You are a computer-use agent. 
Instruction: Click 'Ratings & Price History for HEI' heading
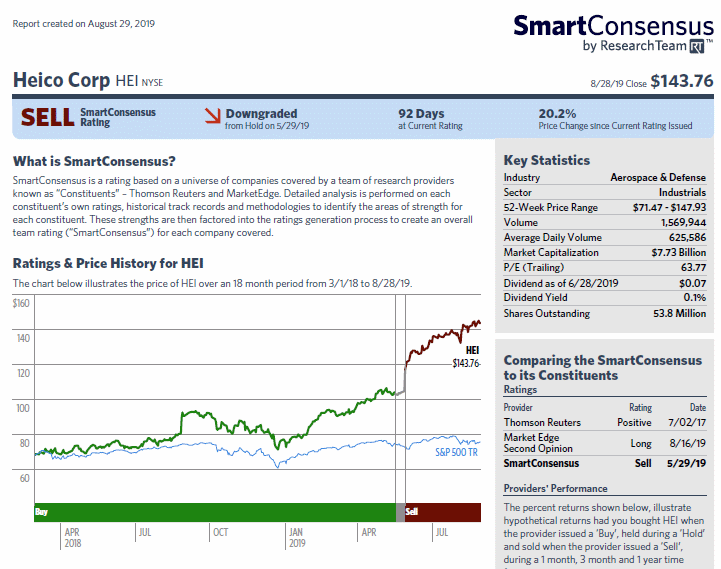108,264
